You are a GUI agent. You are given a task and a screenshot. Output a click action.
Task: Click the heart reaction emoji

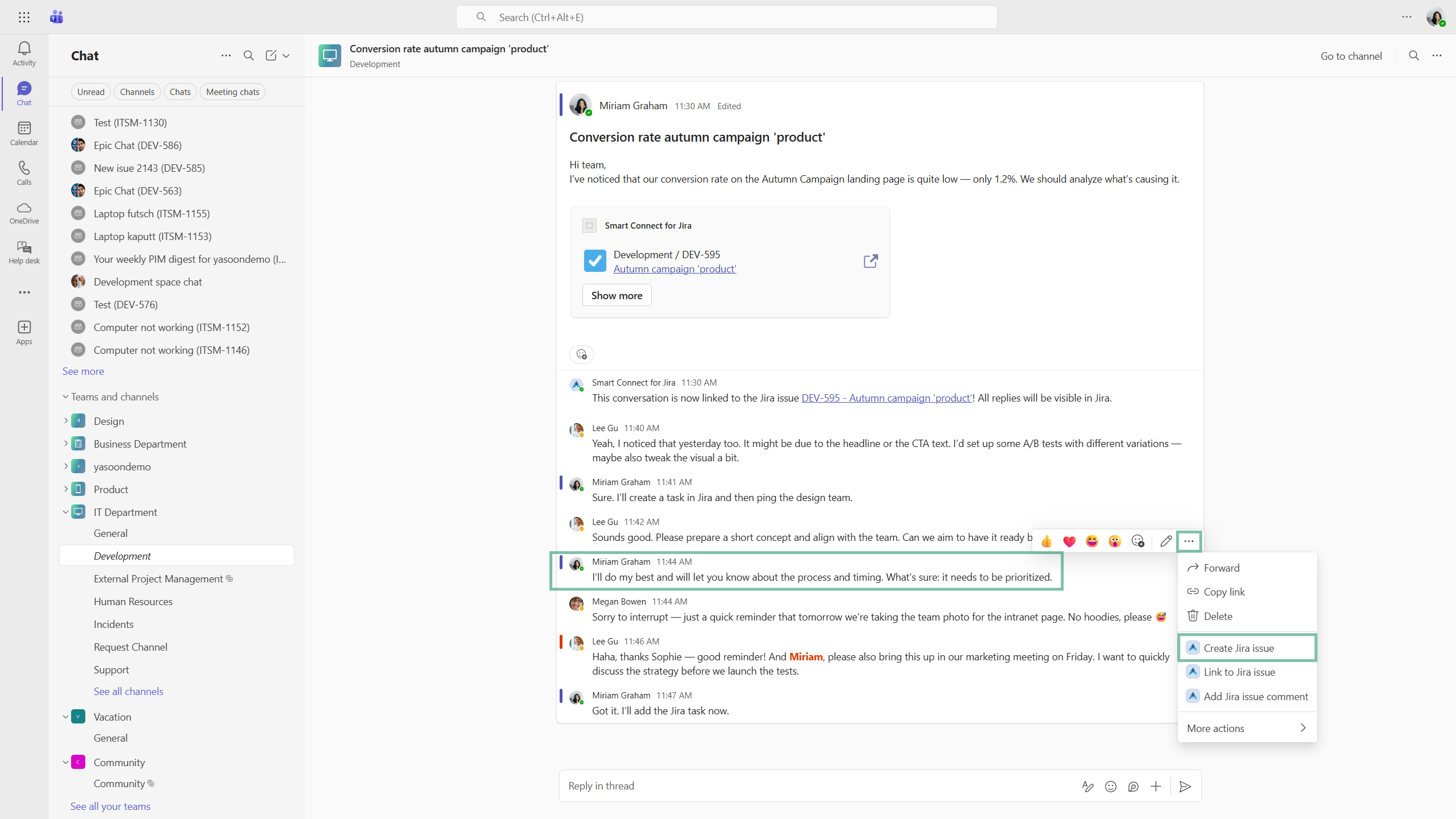[x=1069, y=541]
